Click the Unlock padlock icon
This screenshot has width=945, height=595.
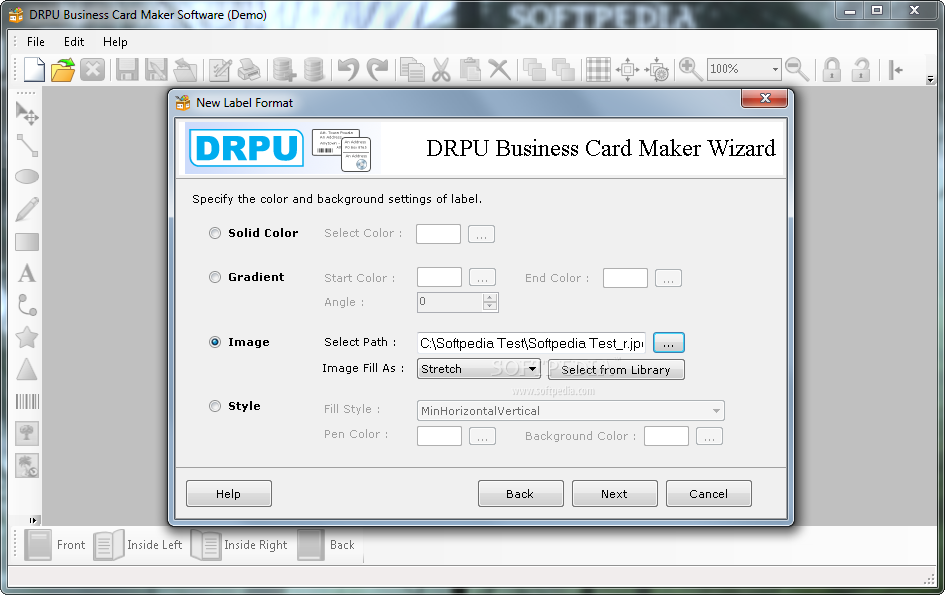pos(861,69)
